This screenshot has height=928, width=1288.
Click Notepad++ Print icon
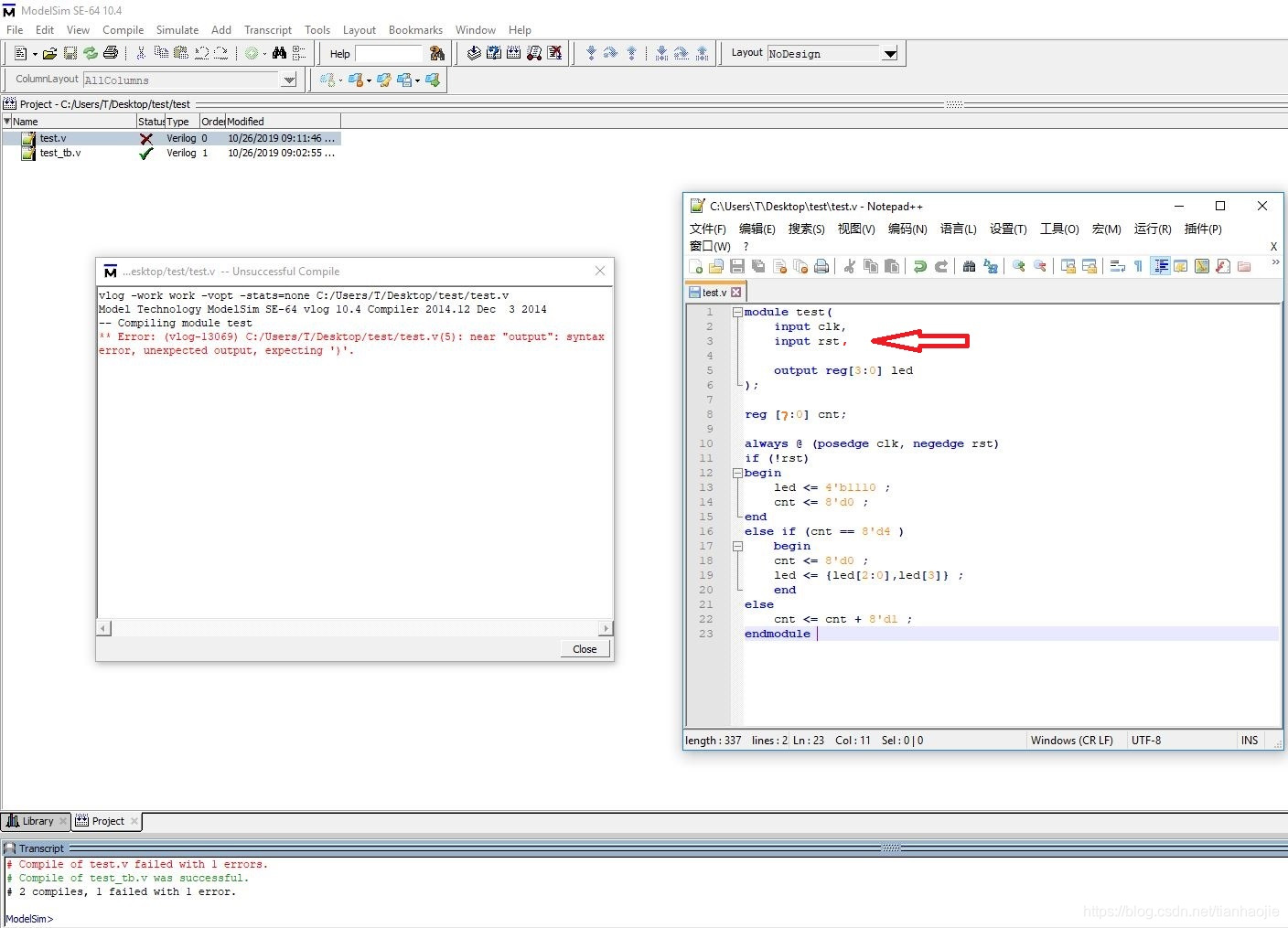(x=821, y=266)
